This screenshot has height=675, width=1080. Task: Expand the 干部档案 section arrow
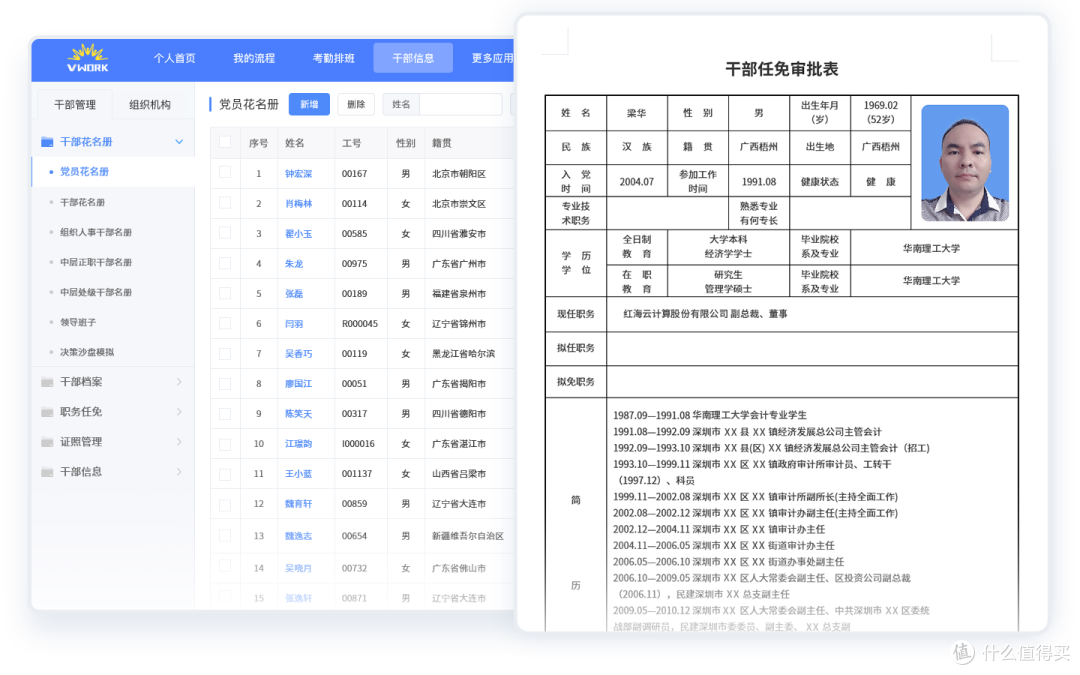tap(179, 382)
